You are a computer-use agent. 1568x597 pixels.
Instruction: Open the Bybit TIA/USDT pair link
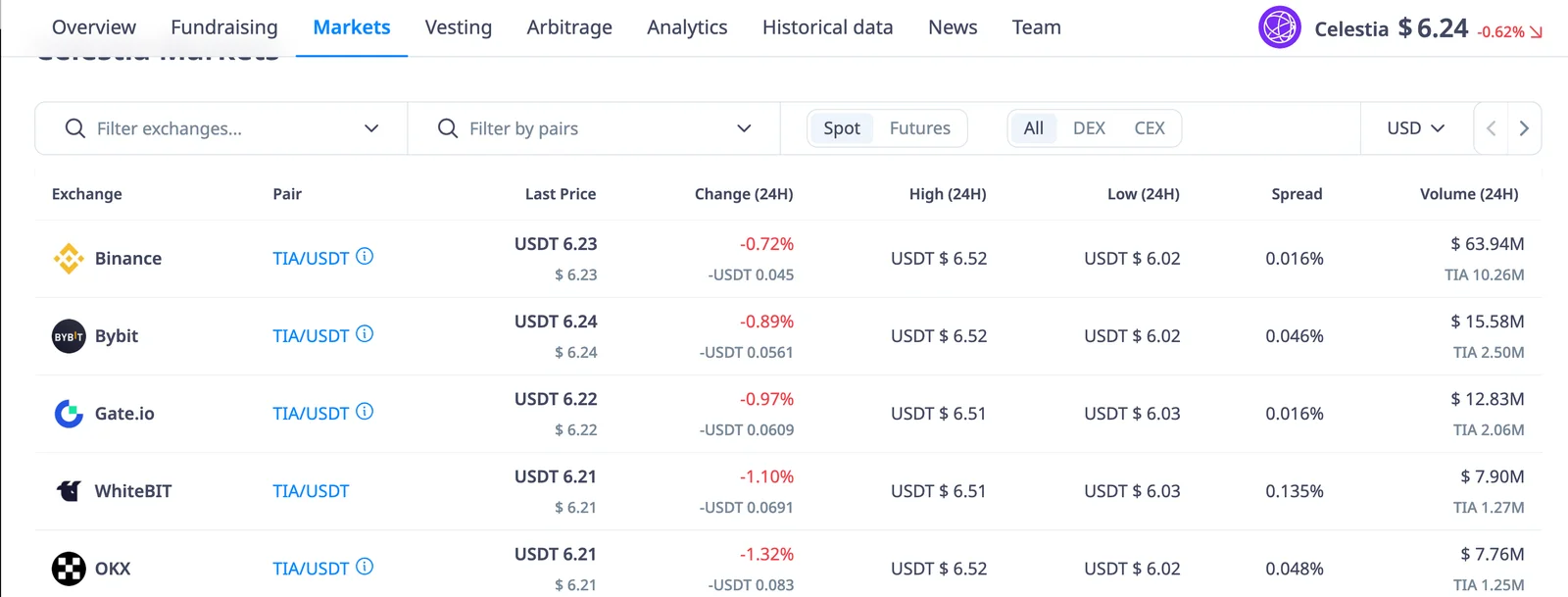coord(311,336)
